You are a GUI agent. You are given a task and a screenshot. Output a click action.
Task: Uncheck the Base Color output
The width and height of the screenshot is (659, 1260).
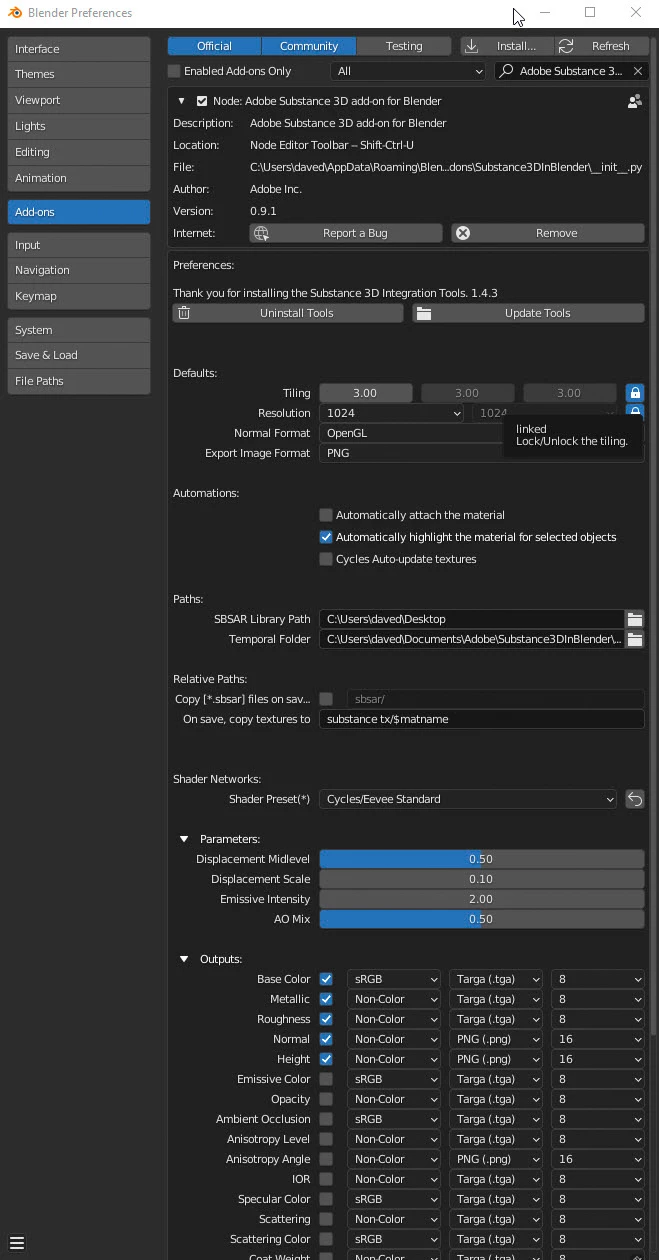(x=326, y=979)
